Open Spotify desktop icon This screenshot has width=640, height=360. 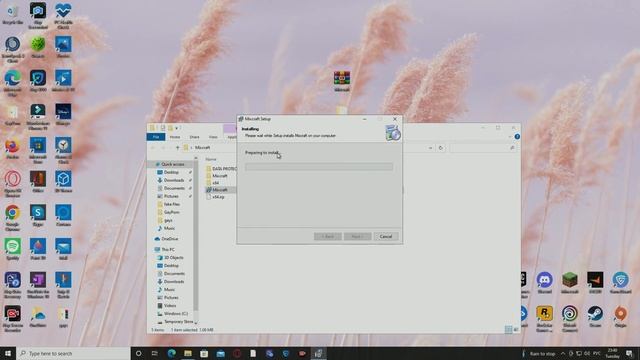12,249
